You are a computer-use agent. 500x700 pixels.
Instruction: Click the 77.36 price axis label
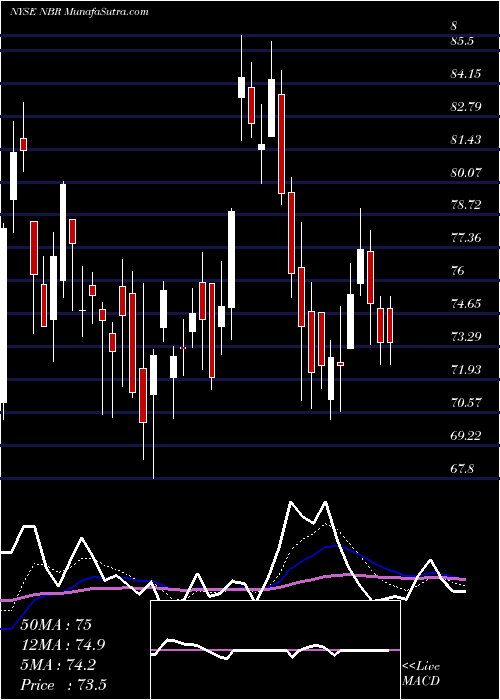(467, 238)
